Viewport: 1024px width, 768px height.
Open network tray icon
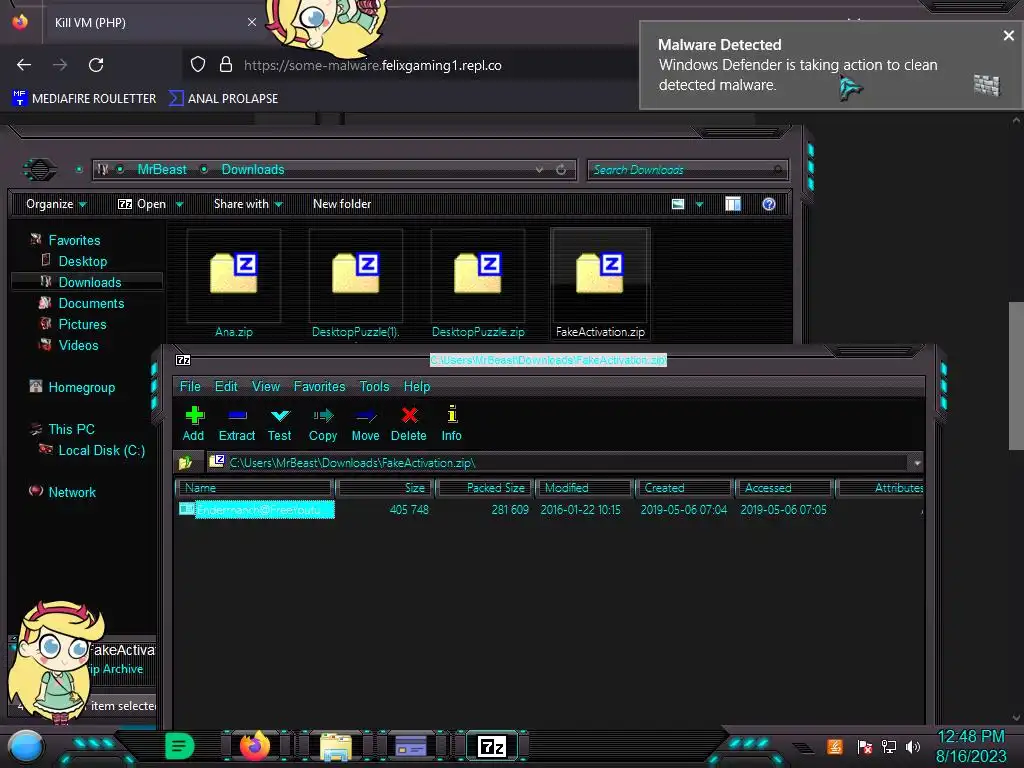(x=889, y=746)
